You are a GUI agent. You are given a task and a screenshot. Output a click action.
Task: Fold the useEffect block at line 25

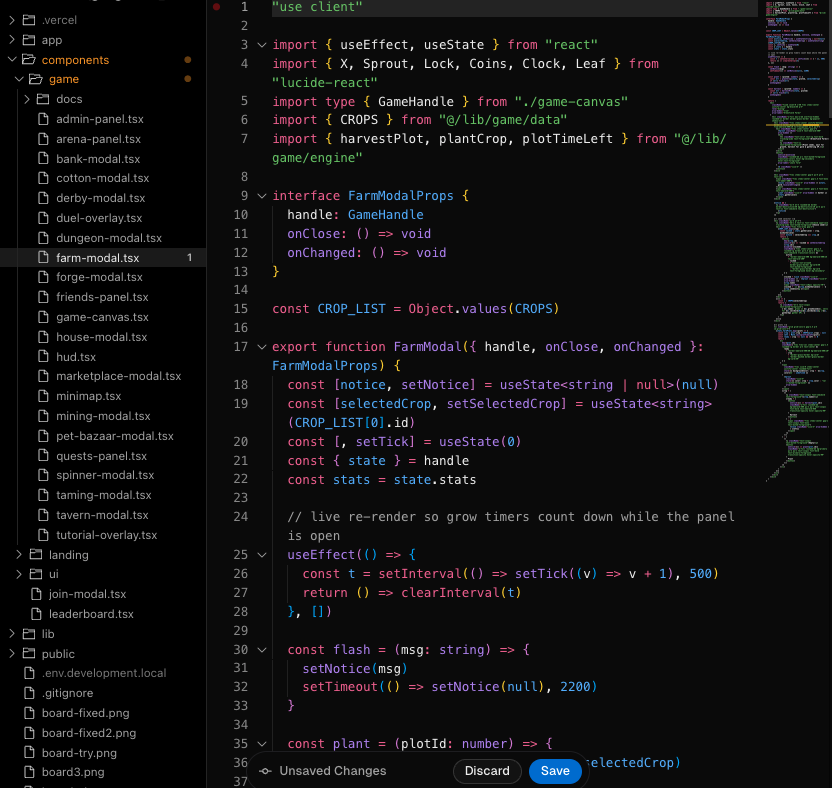pyautogui.click(x=262, y=555)
